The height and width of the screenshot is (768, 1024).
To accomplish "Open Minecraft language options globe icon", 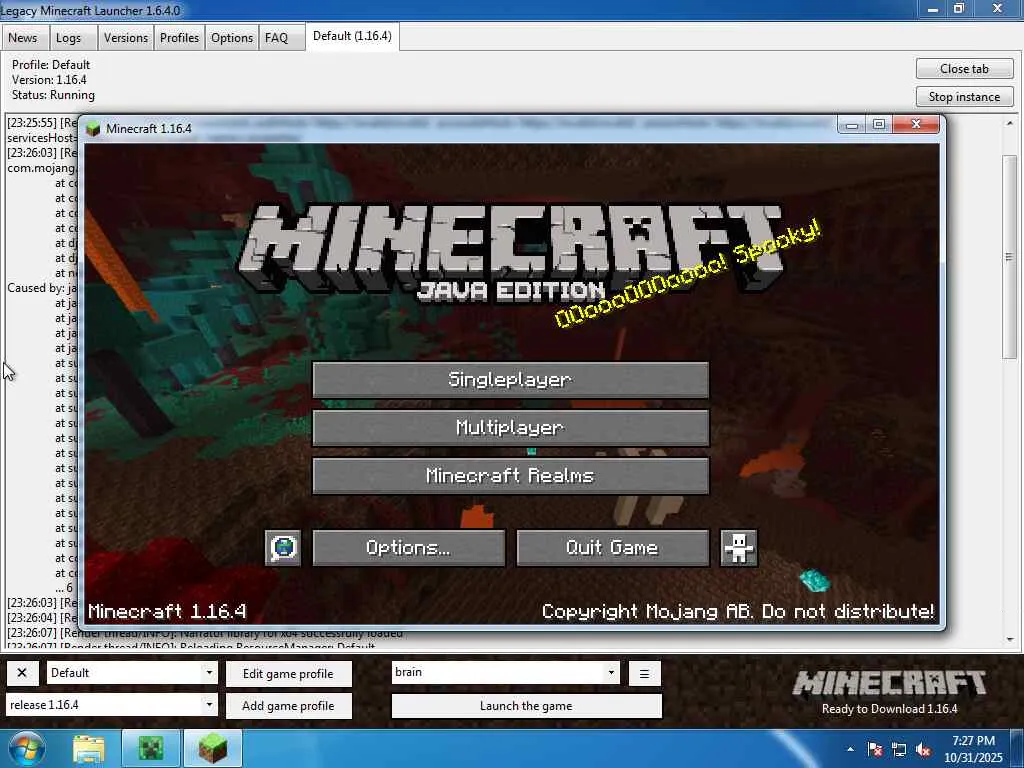I will pos(283,547).
